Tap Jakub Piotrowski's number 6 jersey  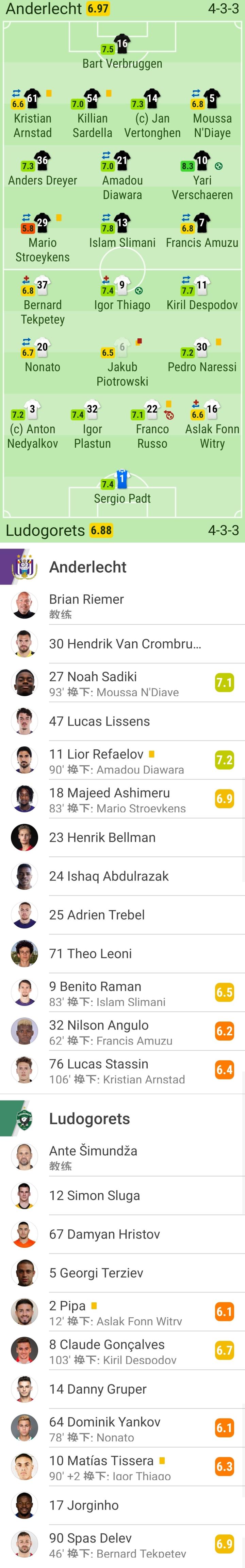(x=122, y=348)
